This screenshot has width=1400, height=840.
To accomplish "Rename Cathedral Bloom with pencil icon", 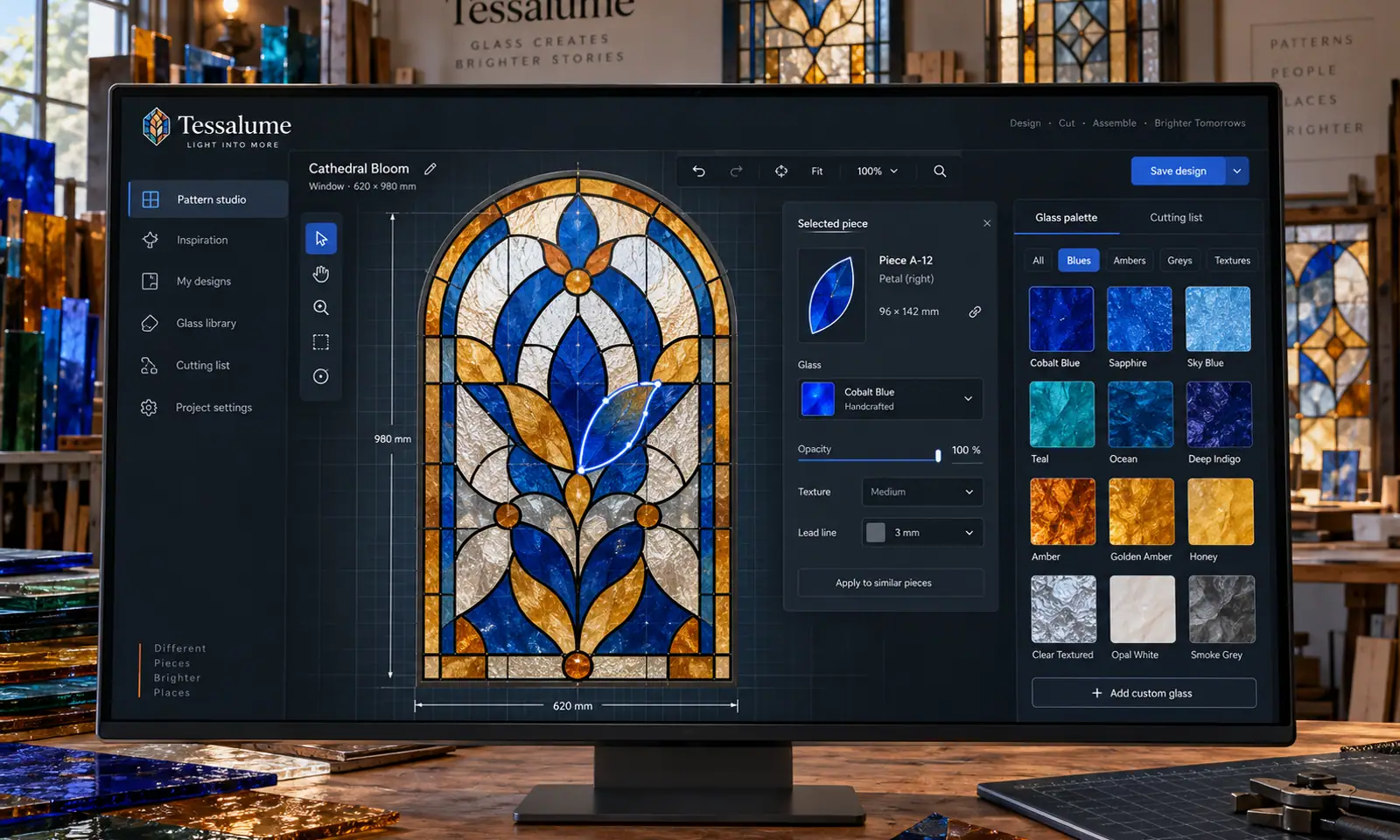I will (430, 169).
